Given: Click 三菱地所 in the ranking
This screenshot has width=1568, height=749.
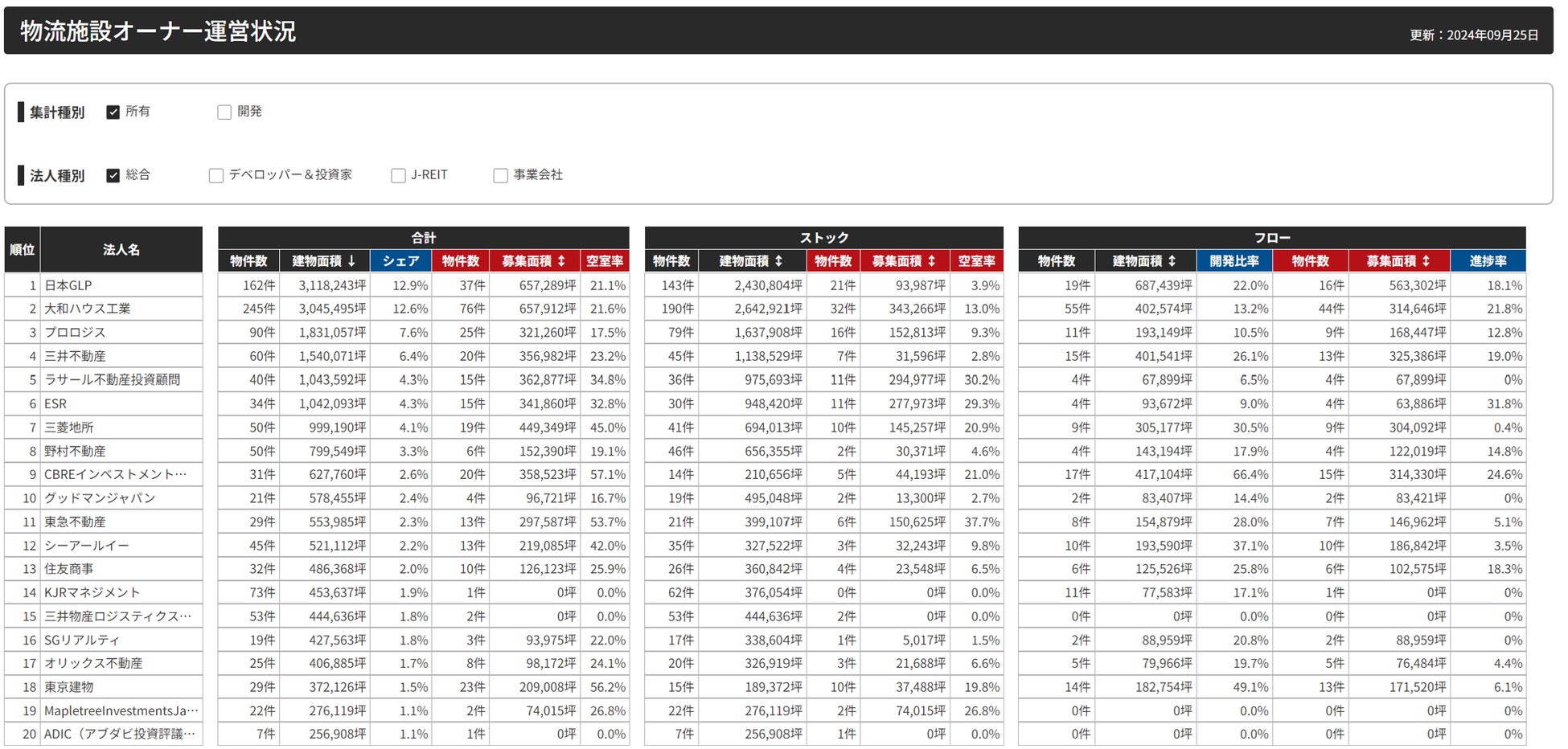Looking at the screenshot, I should [x=68, y=428].
